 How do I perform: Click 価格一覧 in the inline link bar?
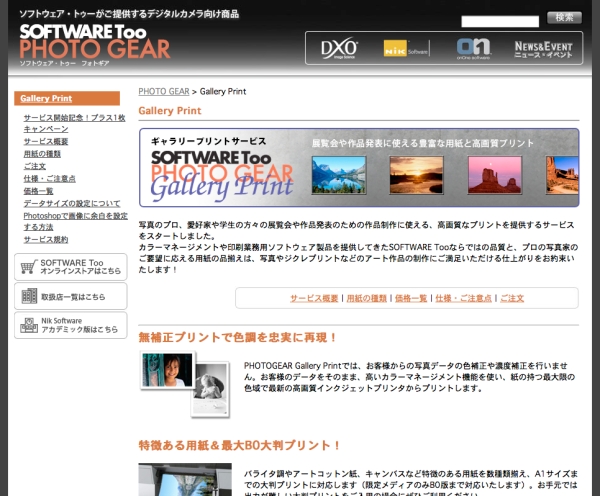(x=410, y=298)
